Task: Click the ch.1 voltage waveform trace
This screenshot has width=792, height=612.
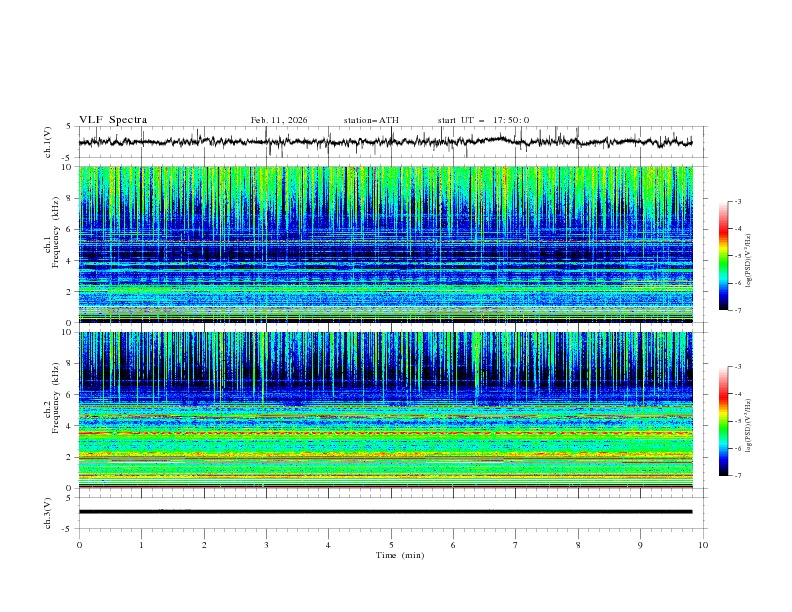Action: pos(385,142)
